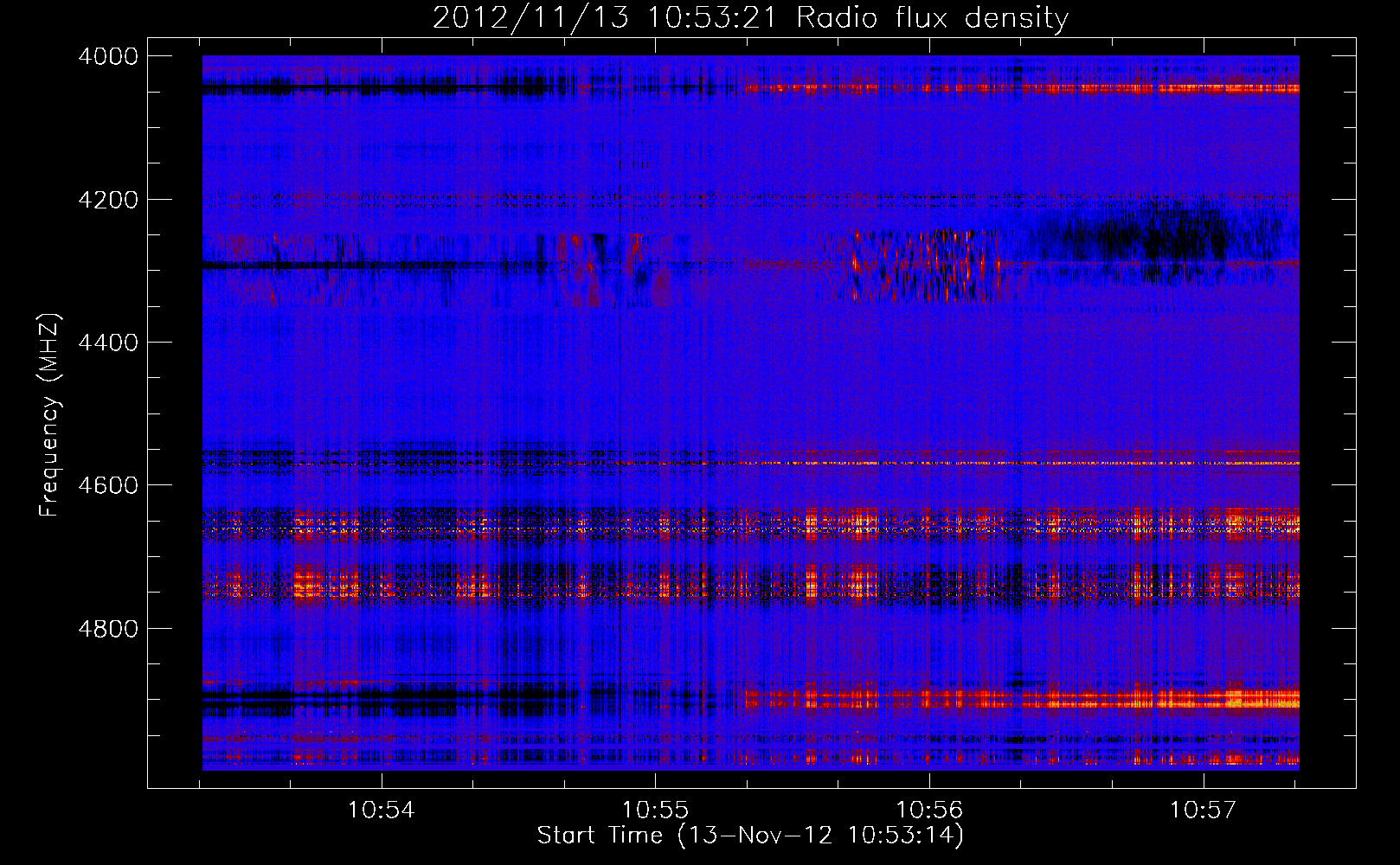Select the 4600 frequency tick label
The height and width of the screenshot is (865, 1400).
coord(108,485)
